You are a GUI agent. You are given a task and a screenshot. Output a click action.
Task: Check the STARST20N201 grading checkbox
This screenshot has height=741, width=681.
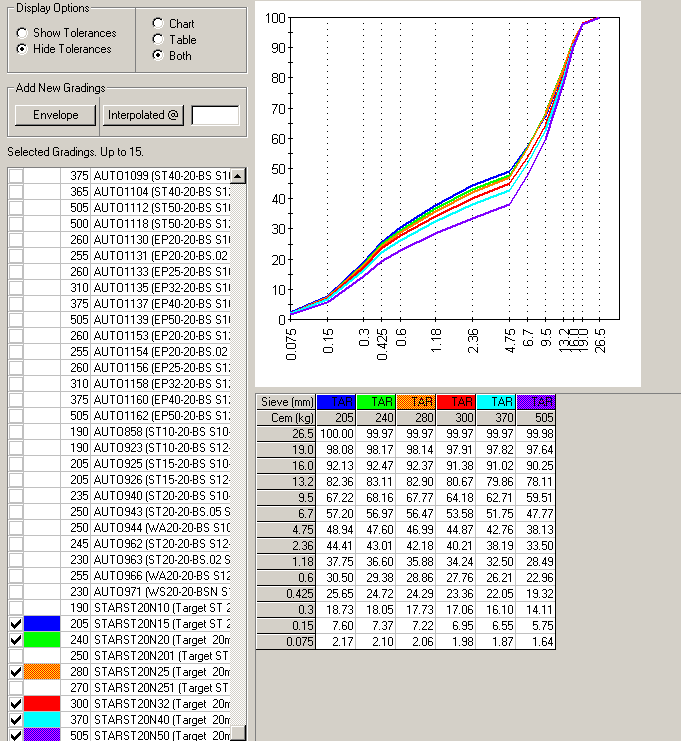(x=16, y=656)
